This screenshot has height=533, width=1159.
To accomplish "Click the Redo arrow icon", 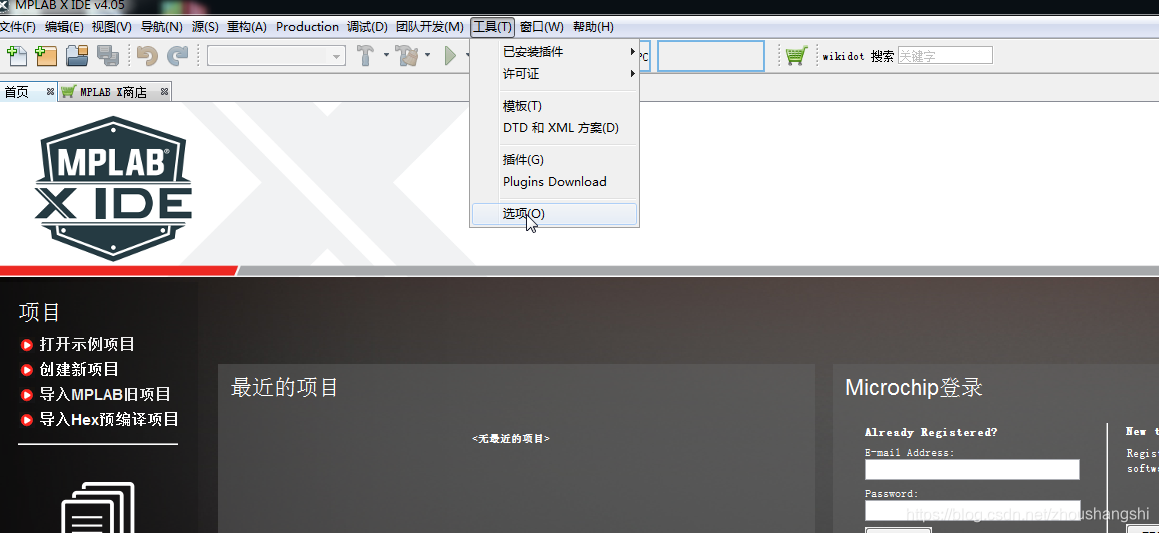I will click(177, 55).
